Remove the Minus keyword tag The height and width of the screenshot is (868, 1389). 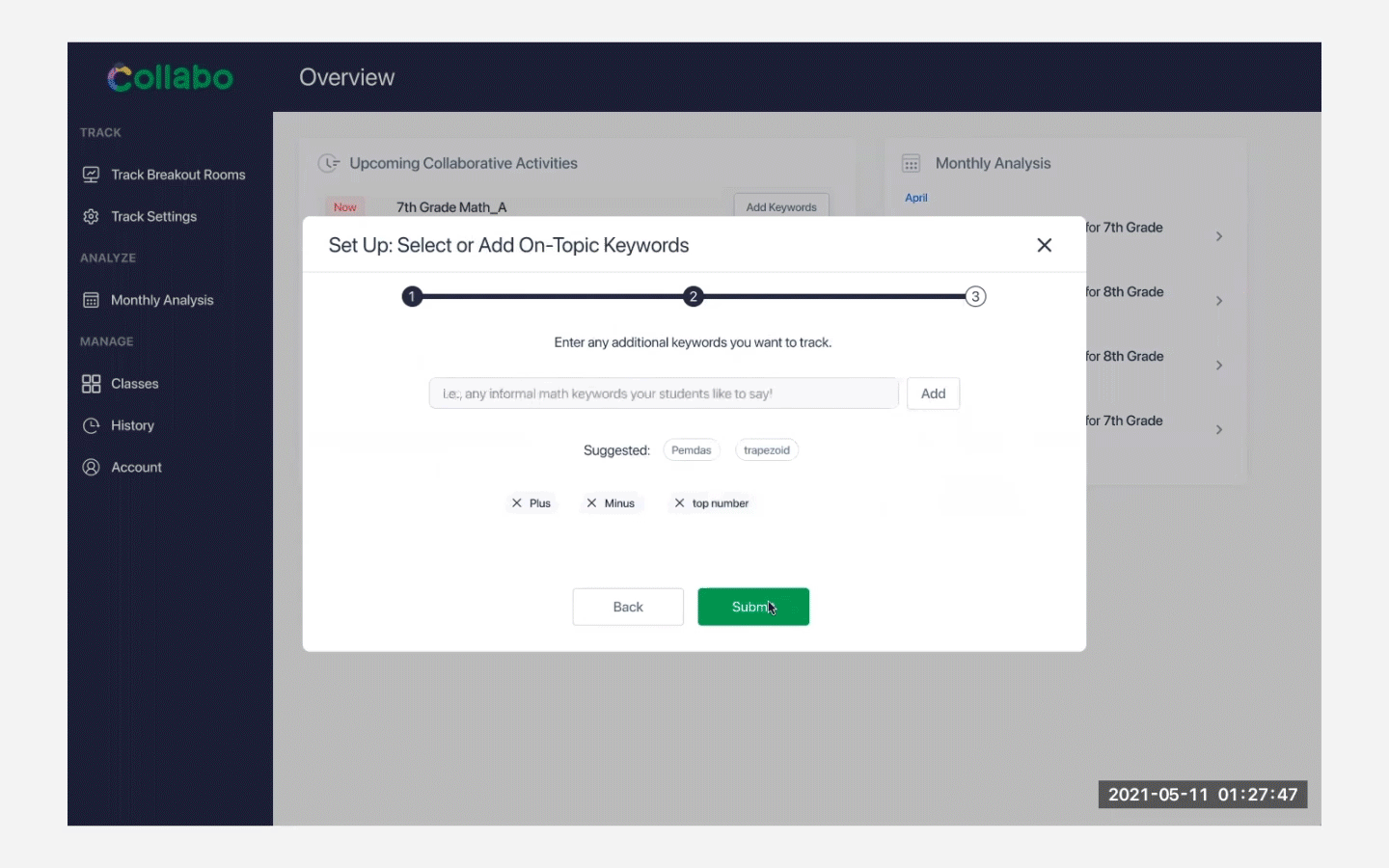tap(591, 503)
